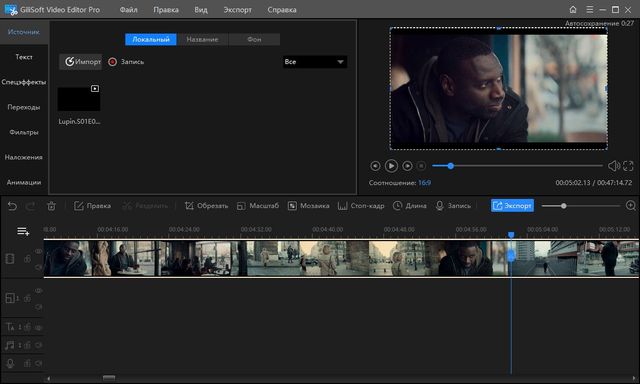640x384 pixels.
Task: Lock the voiceover track
Action: point(27,363)
